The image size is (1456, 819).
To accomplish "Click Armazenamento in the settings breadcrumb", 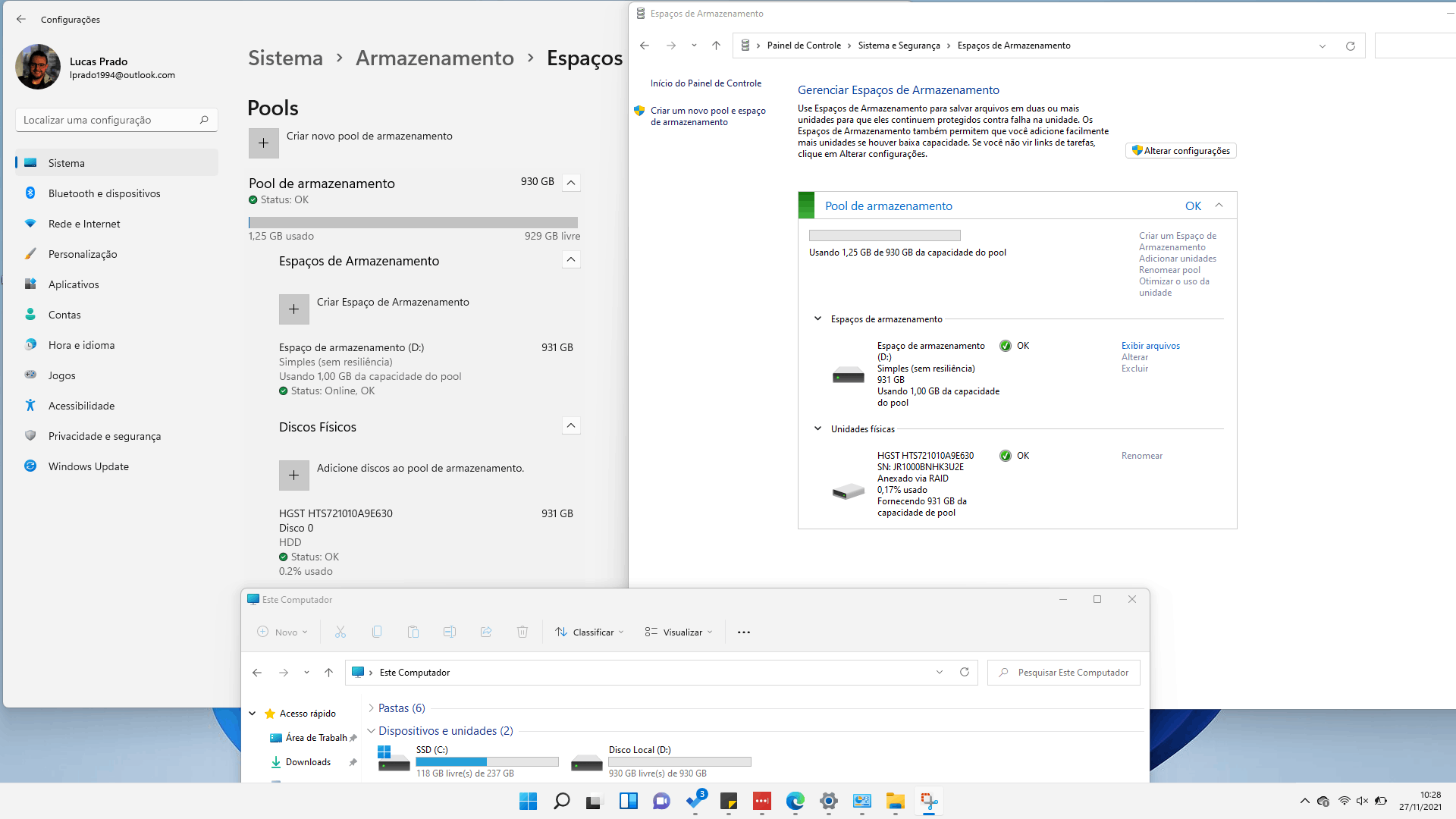I will [435, 58].
